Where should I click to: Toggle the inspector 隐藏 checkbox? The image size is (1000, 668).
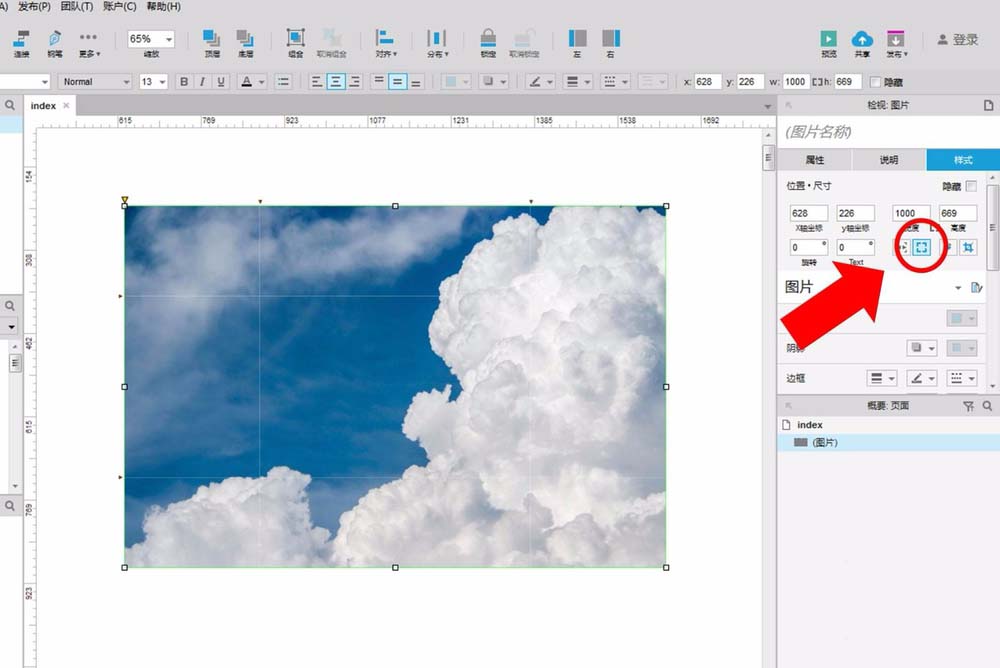(x=971, y=186)
